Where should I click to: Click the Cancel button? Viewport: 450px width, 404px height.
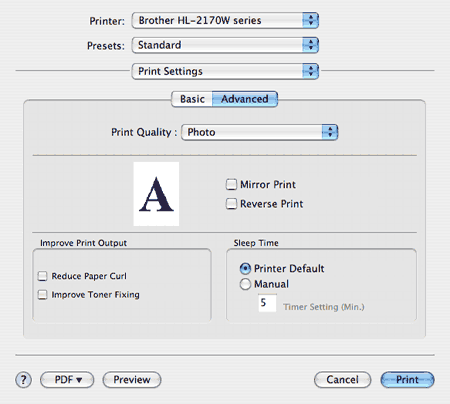[x=342, y=380]
